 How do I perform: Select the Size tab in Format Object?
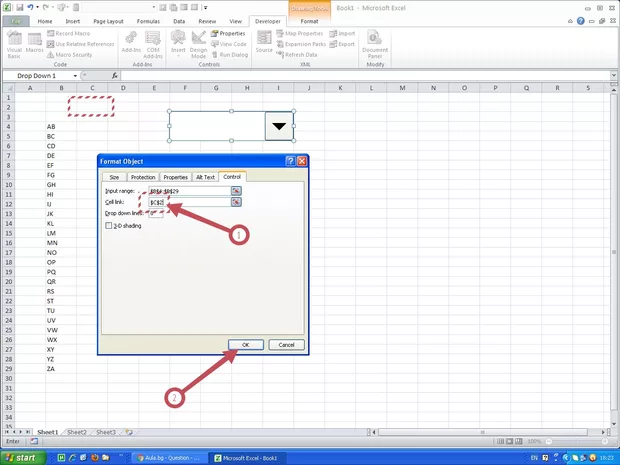click(x=114, y=177)
